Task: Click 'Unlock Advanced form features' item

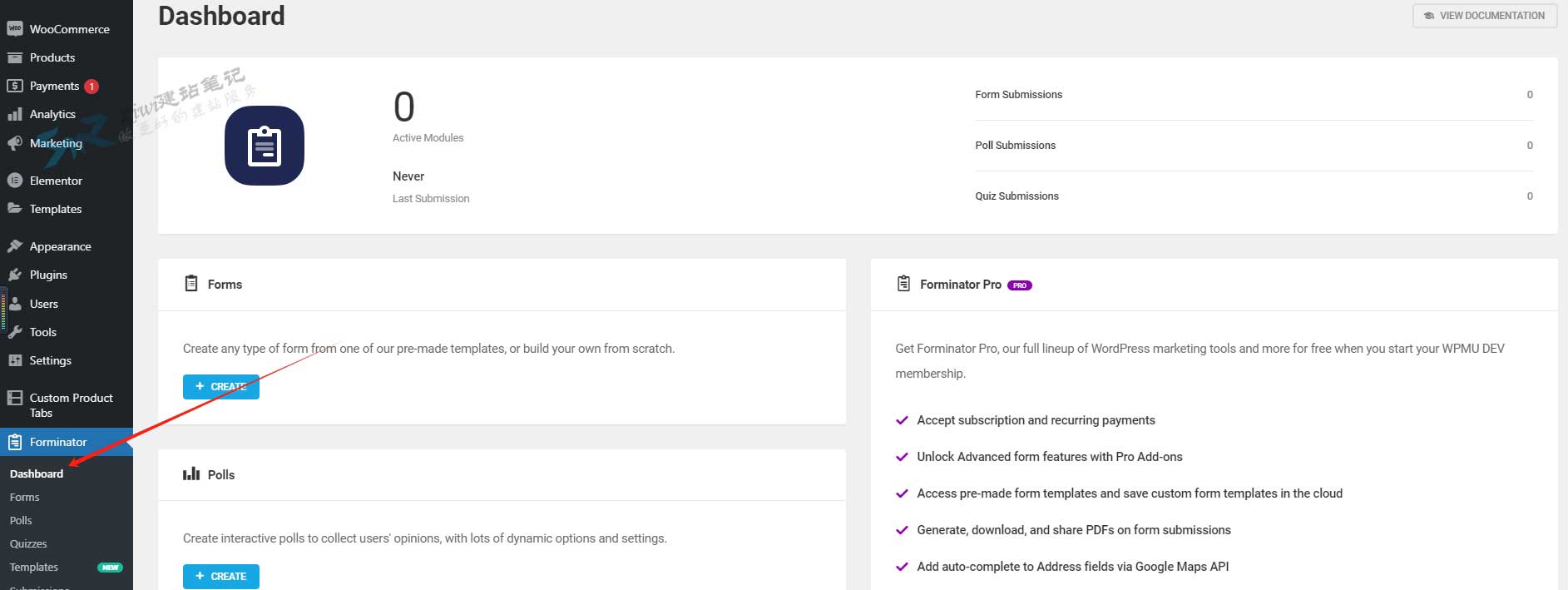Action: click(1050, 457)
